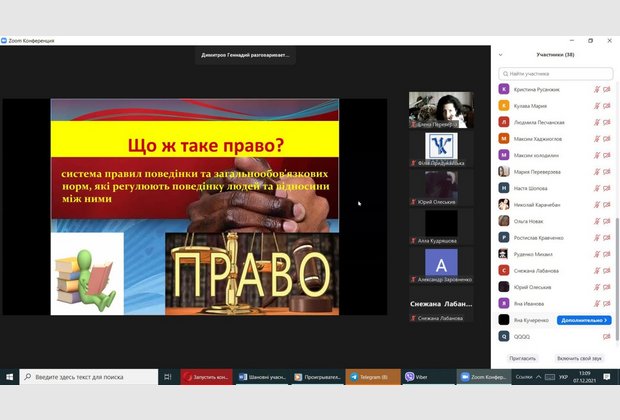Click the Zoom app icon in title bar
Viewport: 620px width, 420px height.
[x=4, y=40]
